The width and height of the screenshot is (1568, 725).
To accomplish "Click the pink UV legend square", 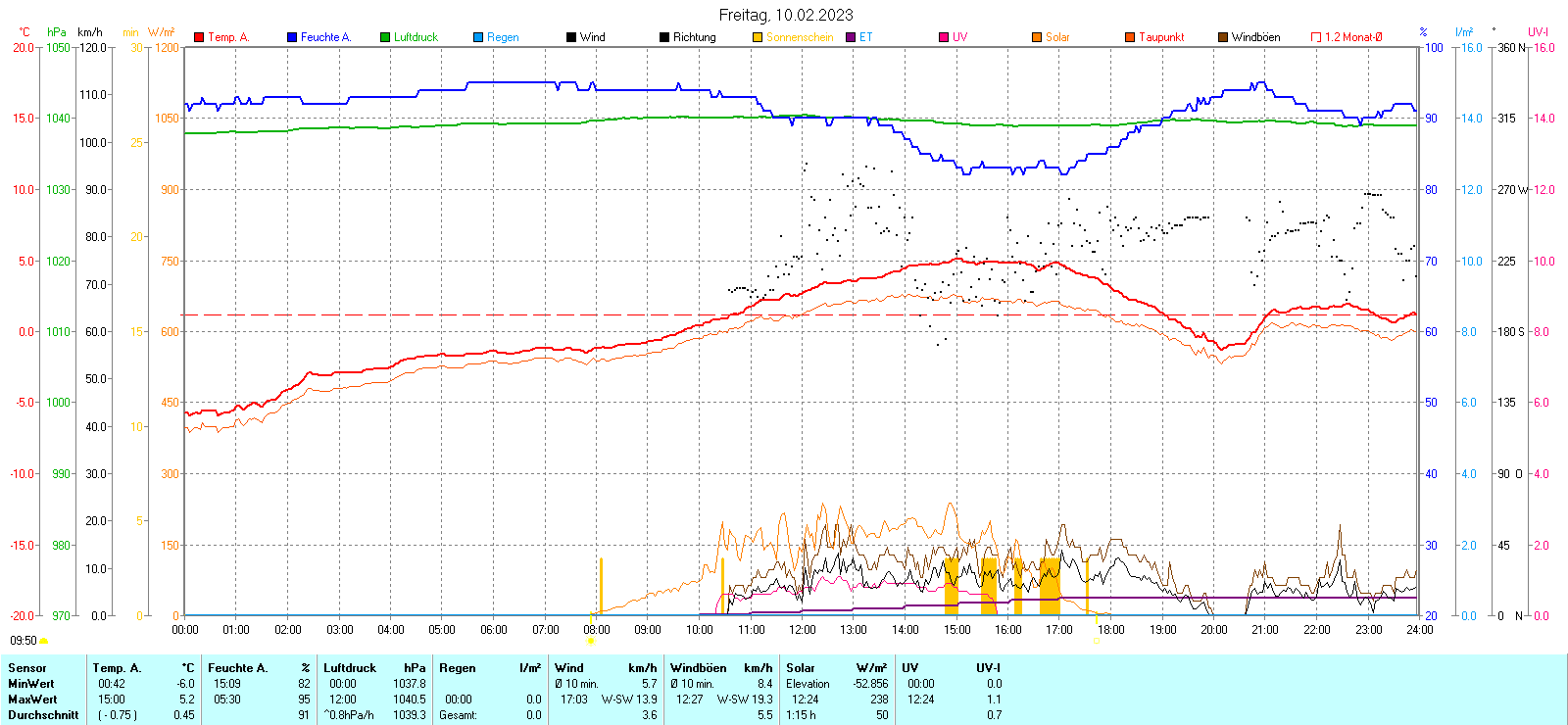I will click(x=944, y=37).
